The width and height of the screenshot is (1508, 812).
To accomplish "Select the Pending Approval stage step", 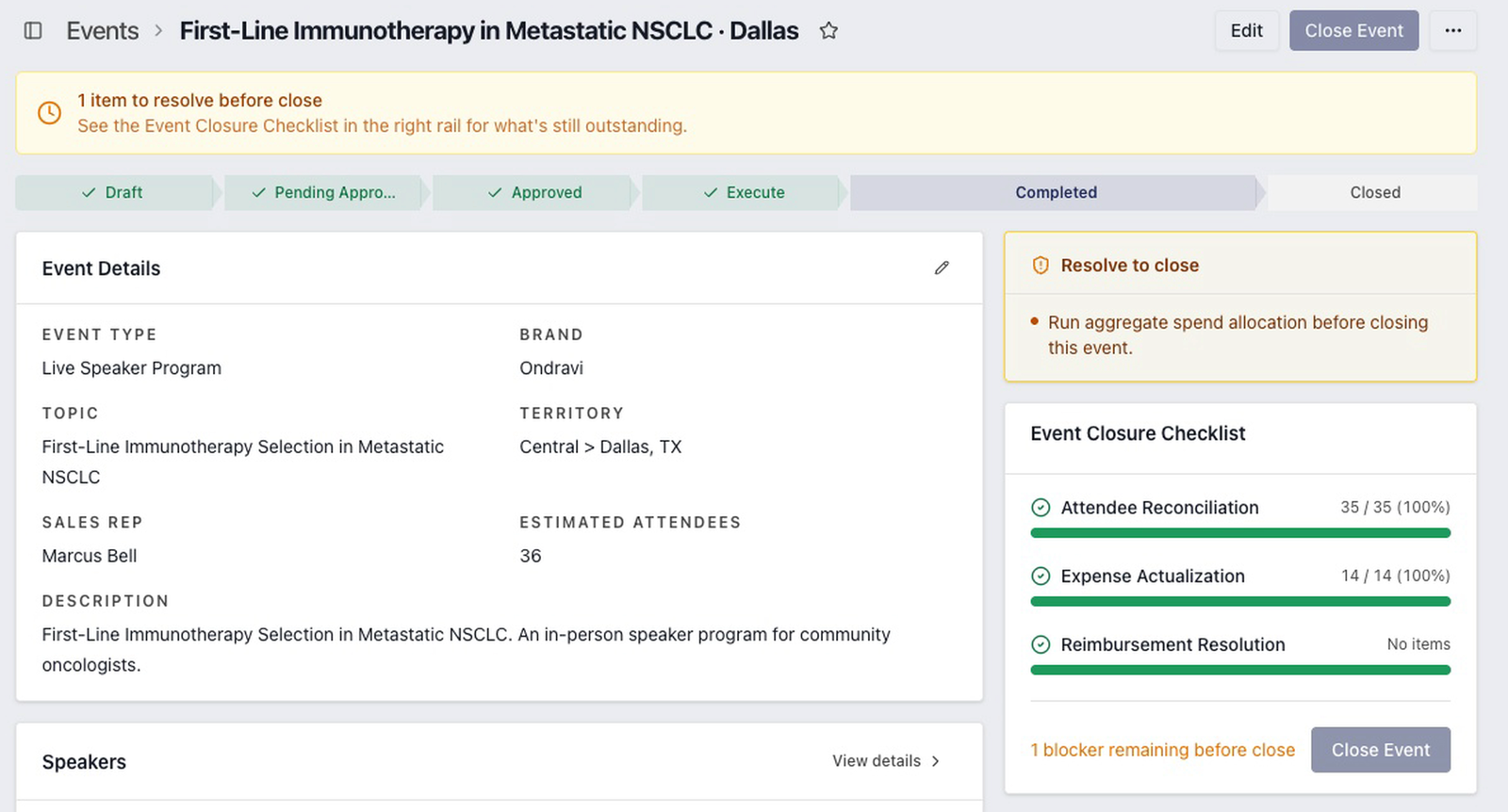I will tap(323, 192).
